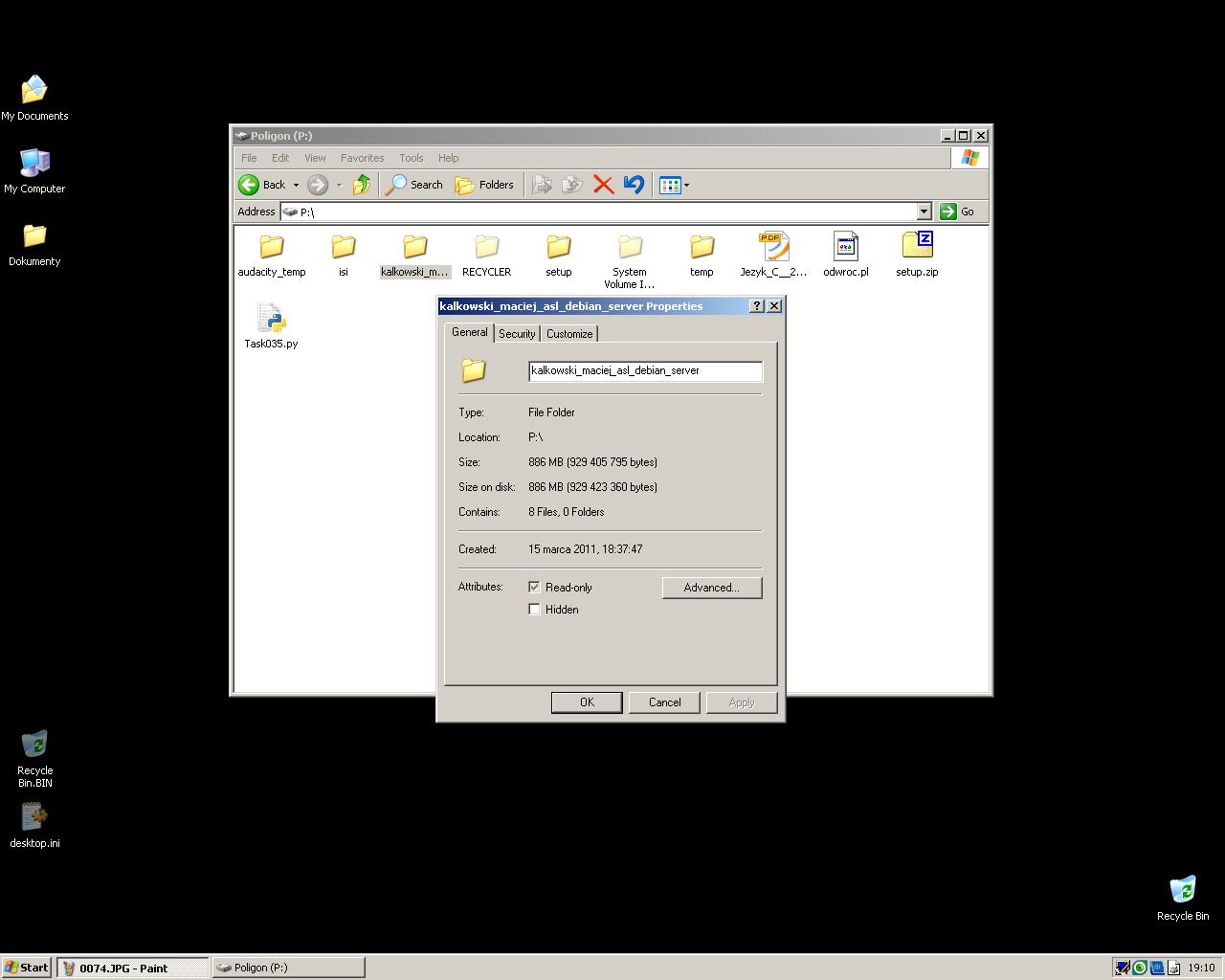Select the RECYCLER folder
The image size is (1225, 980).
pos(486,256)
